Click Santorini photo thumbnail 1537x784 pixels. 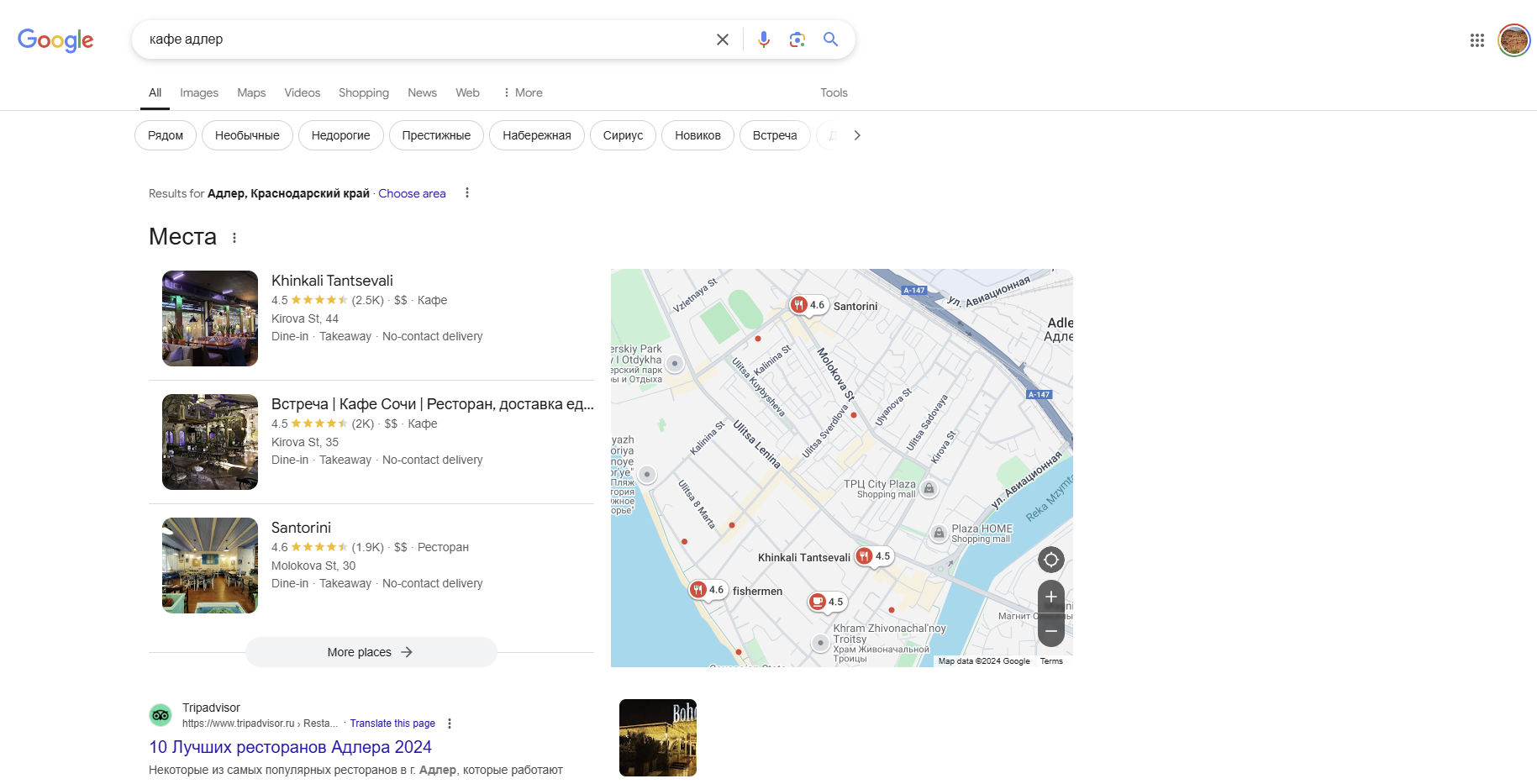point(210,566)
